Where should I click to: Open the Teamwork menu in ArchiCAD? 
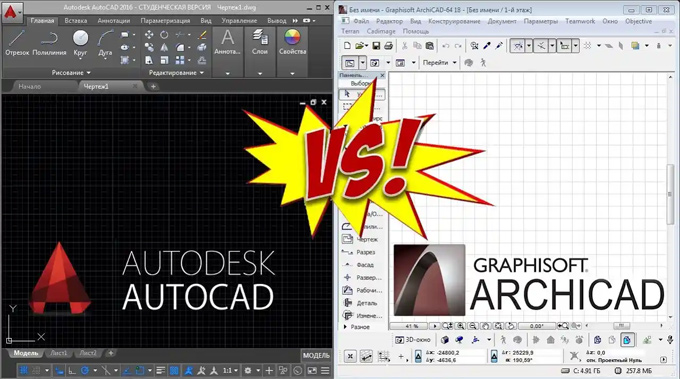[580, 21]
